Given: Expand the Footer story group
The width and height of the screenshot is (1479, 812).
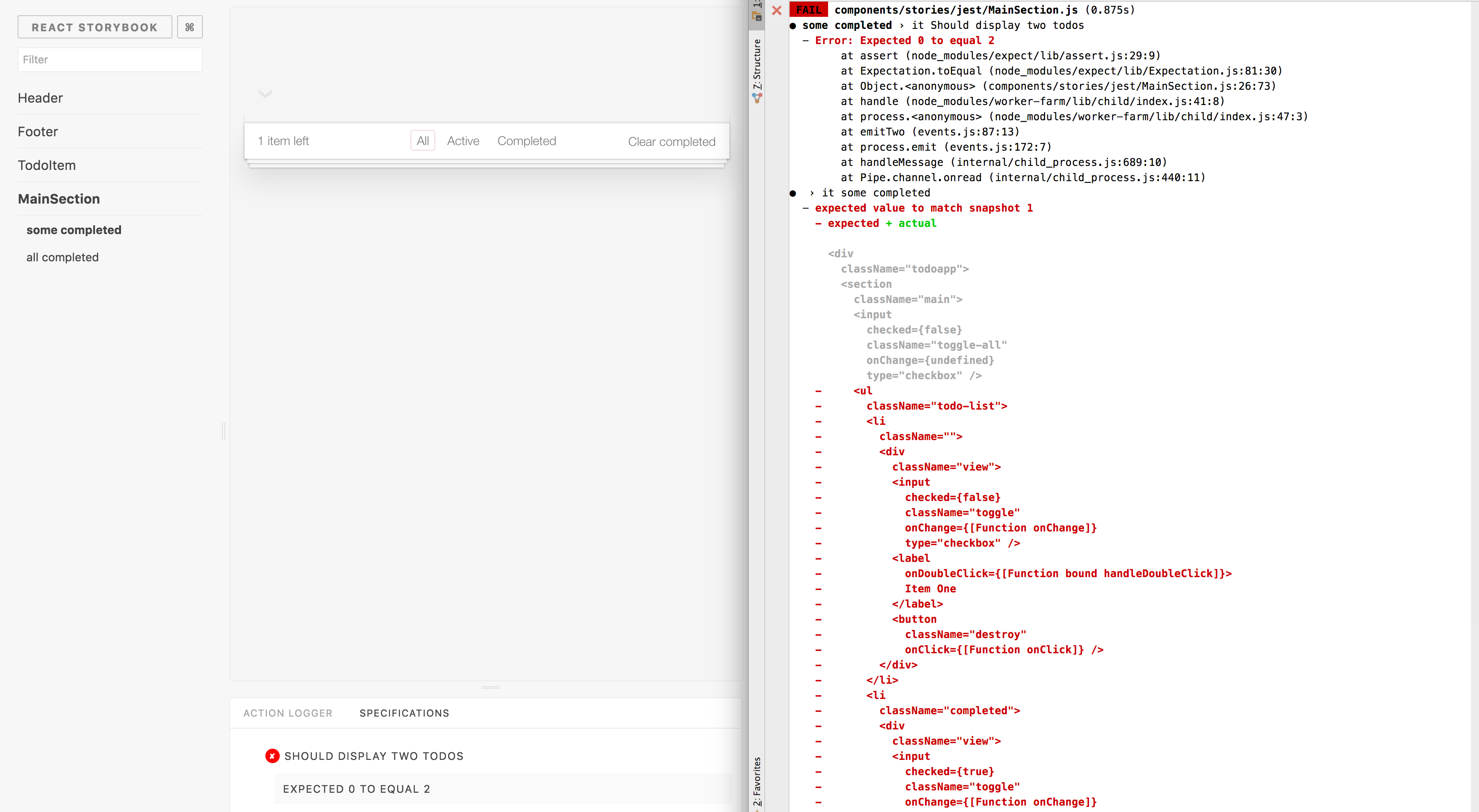Looking at the screenshot, I should point(38,131).
